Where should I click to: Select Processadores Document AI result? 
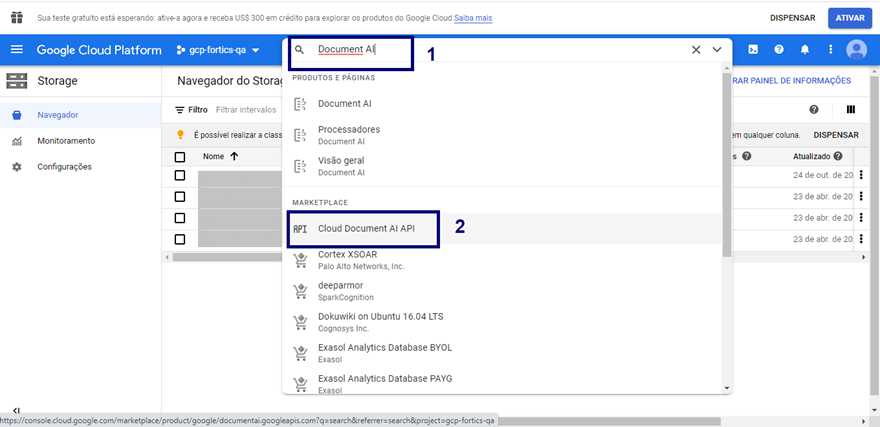click(501, 135)
